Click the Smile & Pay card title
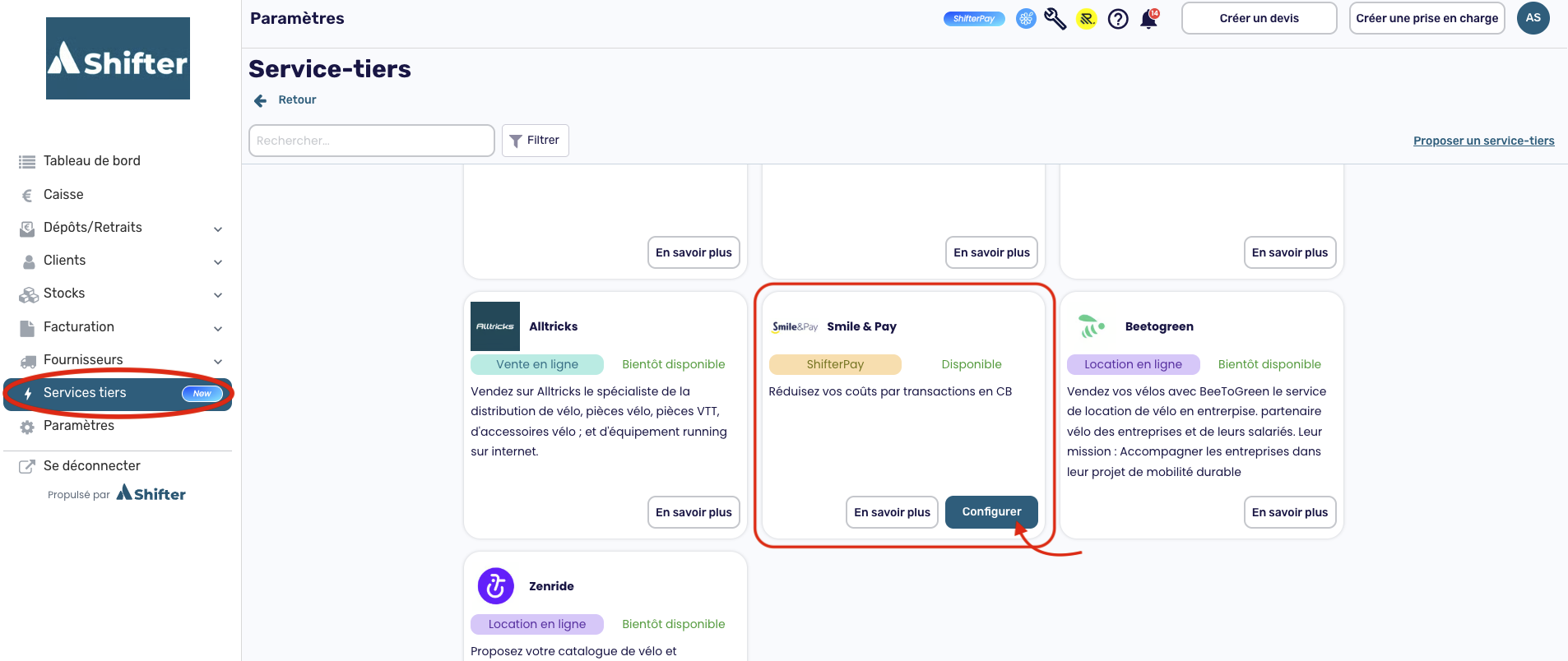The image size is (1568, 661). point(861,326)
